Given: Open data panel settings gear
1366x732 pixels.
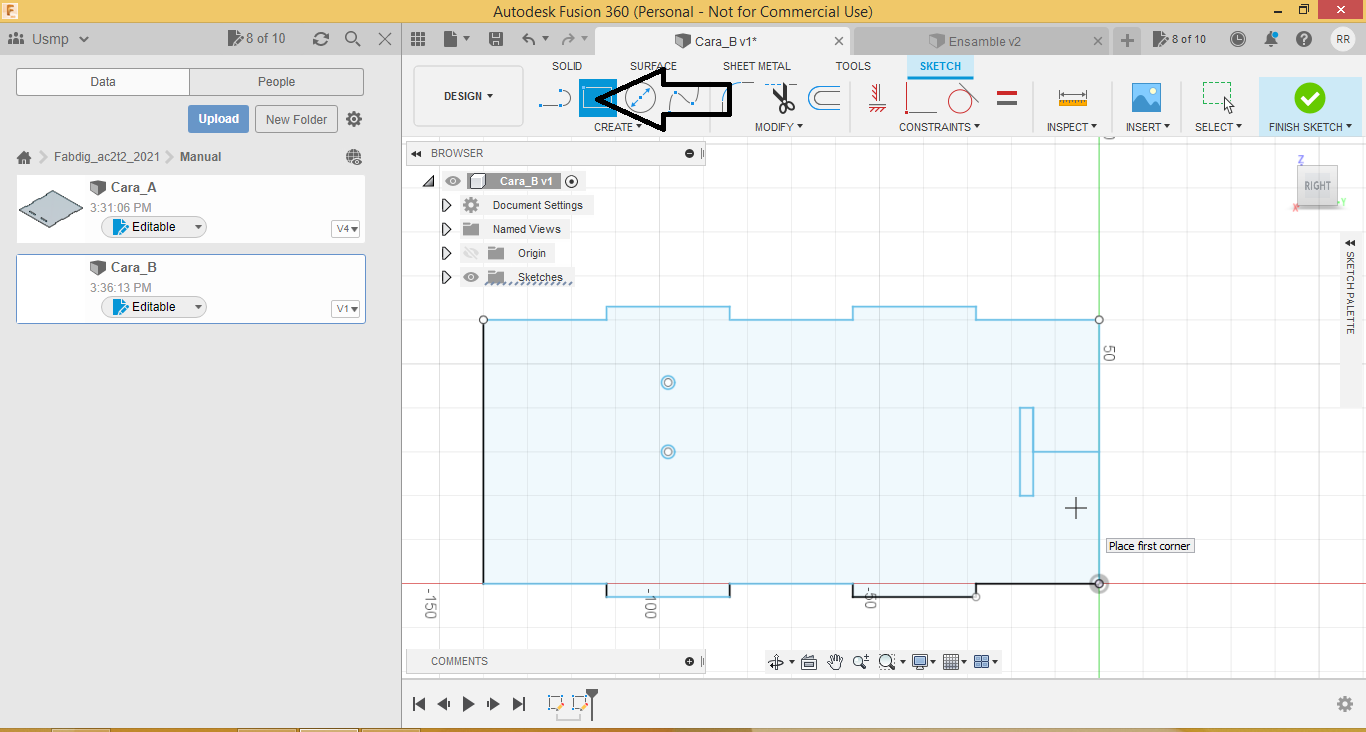Looking at the screenshot, I should pyautogui.click(x=354, y=119).
